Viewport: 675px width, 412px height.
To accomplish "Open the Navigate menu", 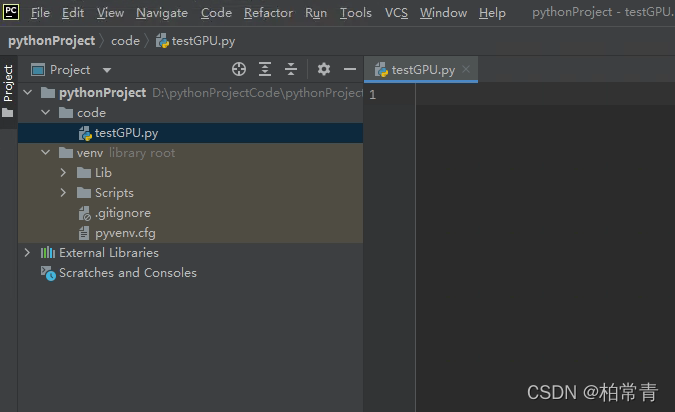I will (x=162, y=13).
